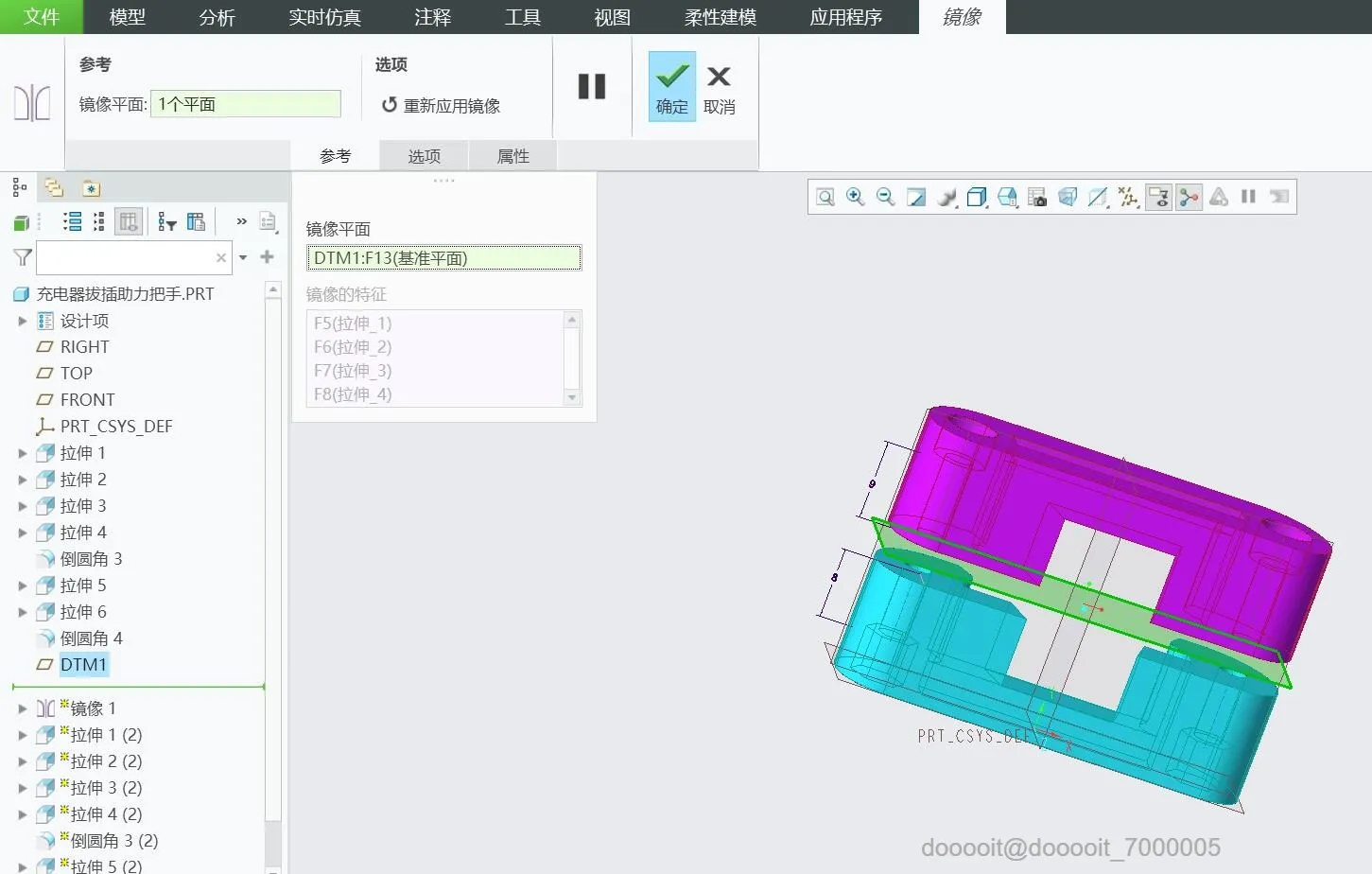Click the Refit zoom icon in graphics toolbar
Screen dimensions: 1372x874
point(825,197)
